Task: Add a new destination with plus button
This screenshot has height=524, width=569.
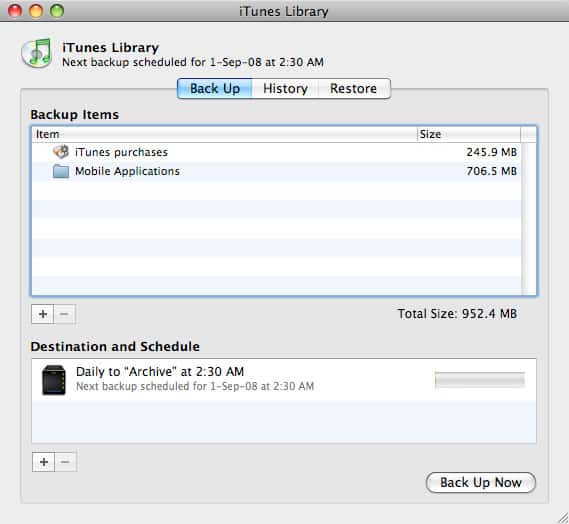Action: 44,462
